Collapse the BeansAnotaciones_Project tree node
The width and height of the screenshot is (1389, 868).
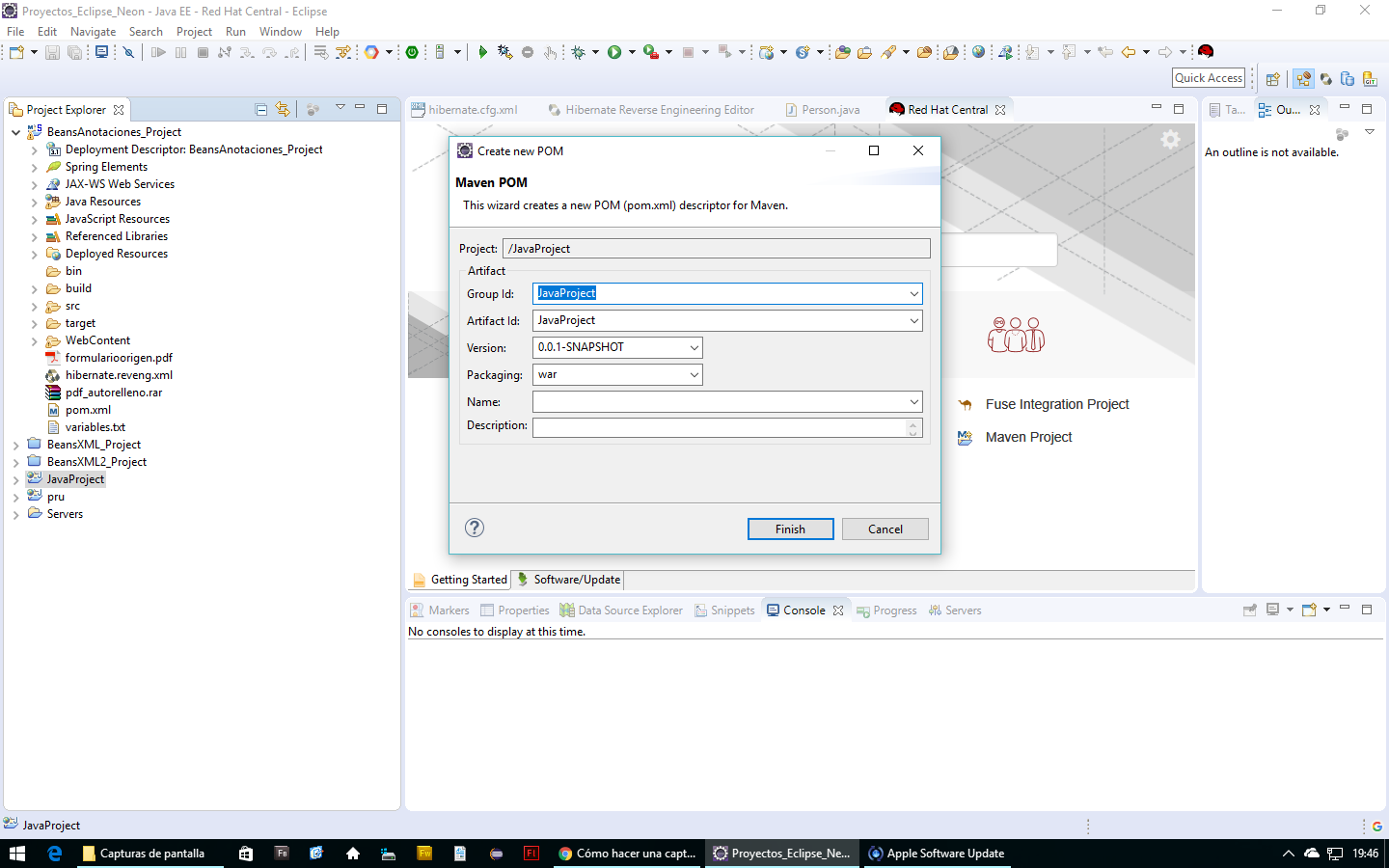coord(16,132)
